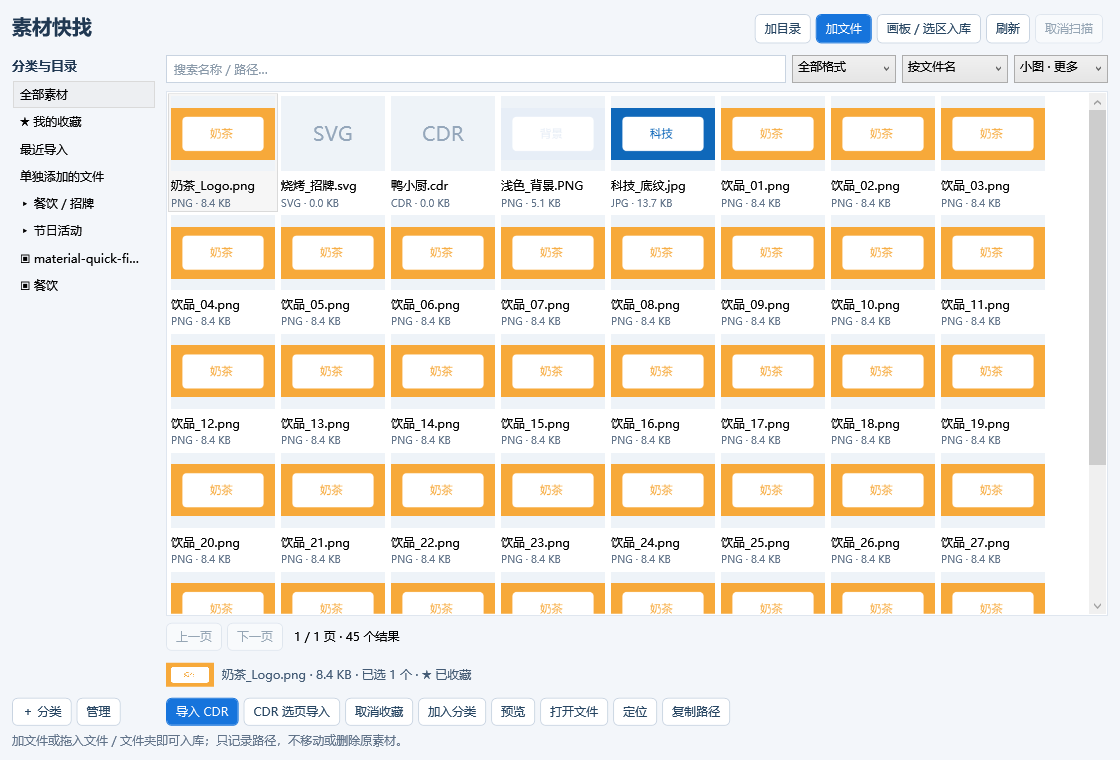Select the 饮品_01.png thumbnail

tap(773, 134)
